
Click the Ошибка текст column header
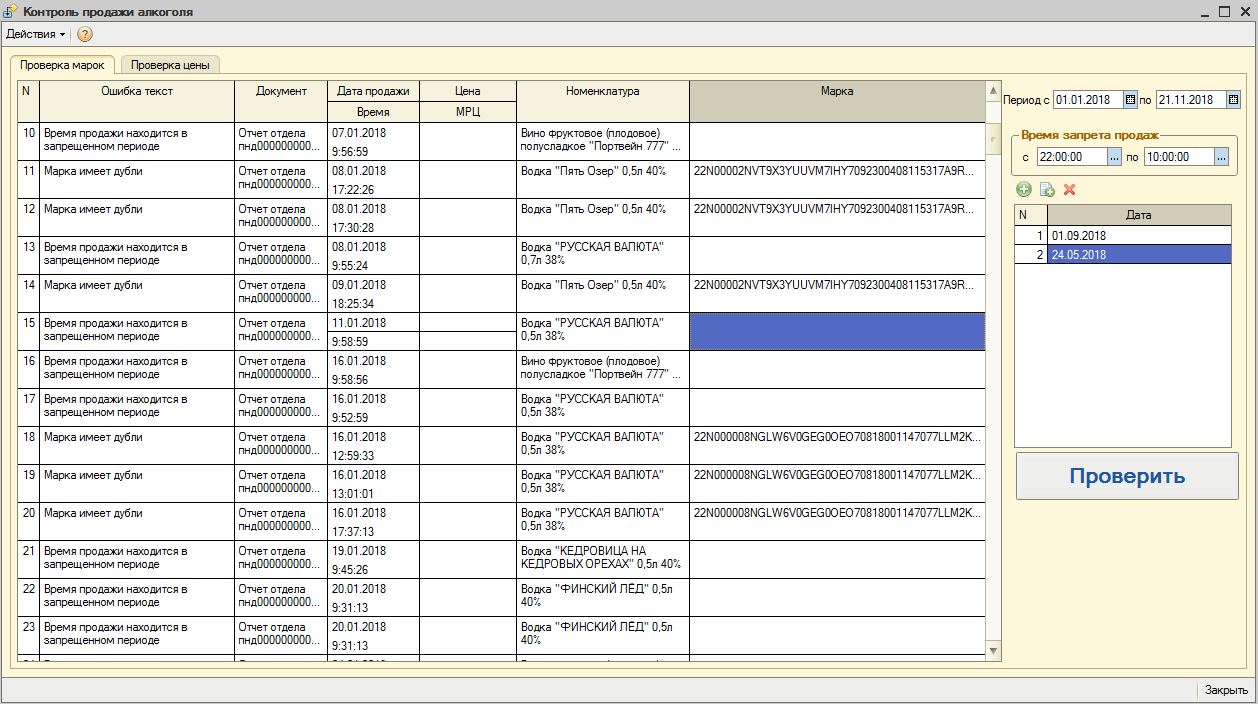click(137, 101)
